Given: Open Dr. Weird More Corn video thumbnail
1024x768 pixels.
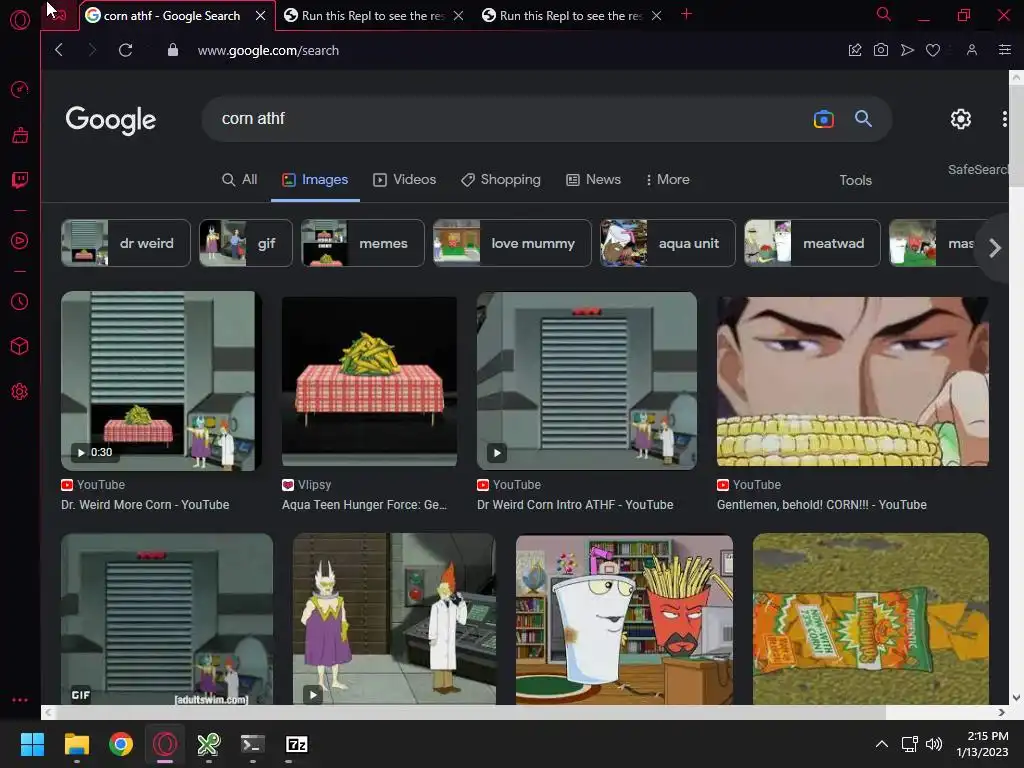Looking at the screenshot, I should coord(161,381).
